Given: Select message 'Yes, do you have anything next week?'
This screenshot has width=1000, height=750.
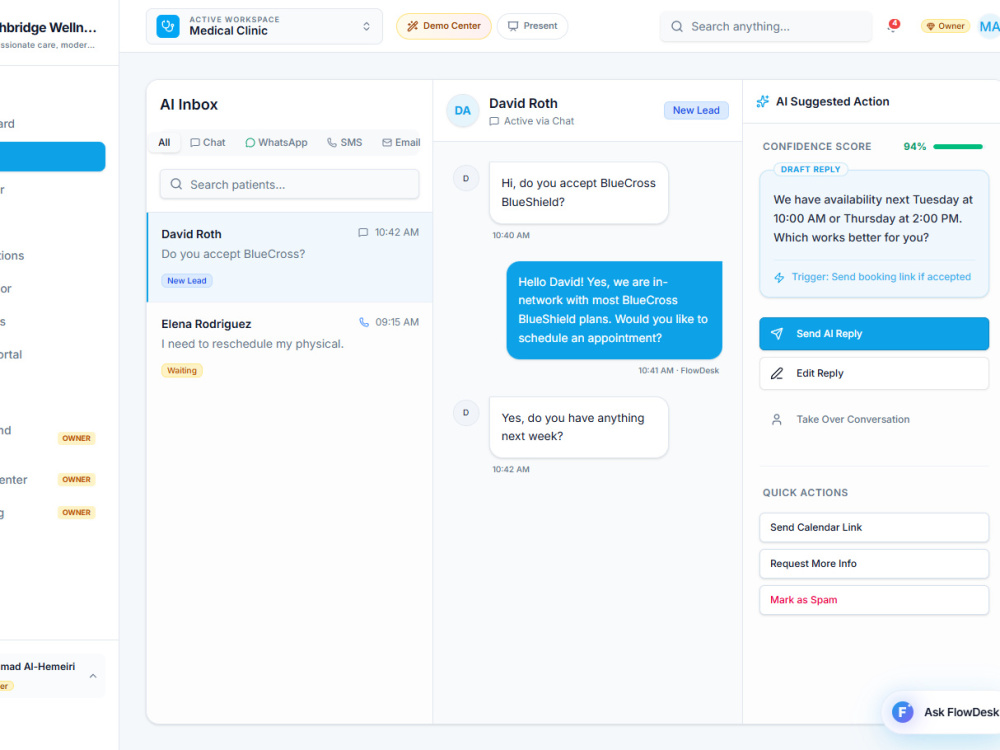Looking at the screenshot, I should 578,427.
